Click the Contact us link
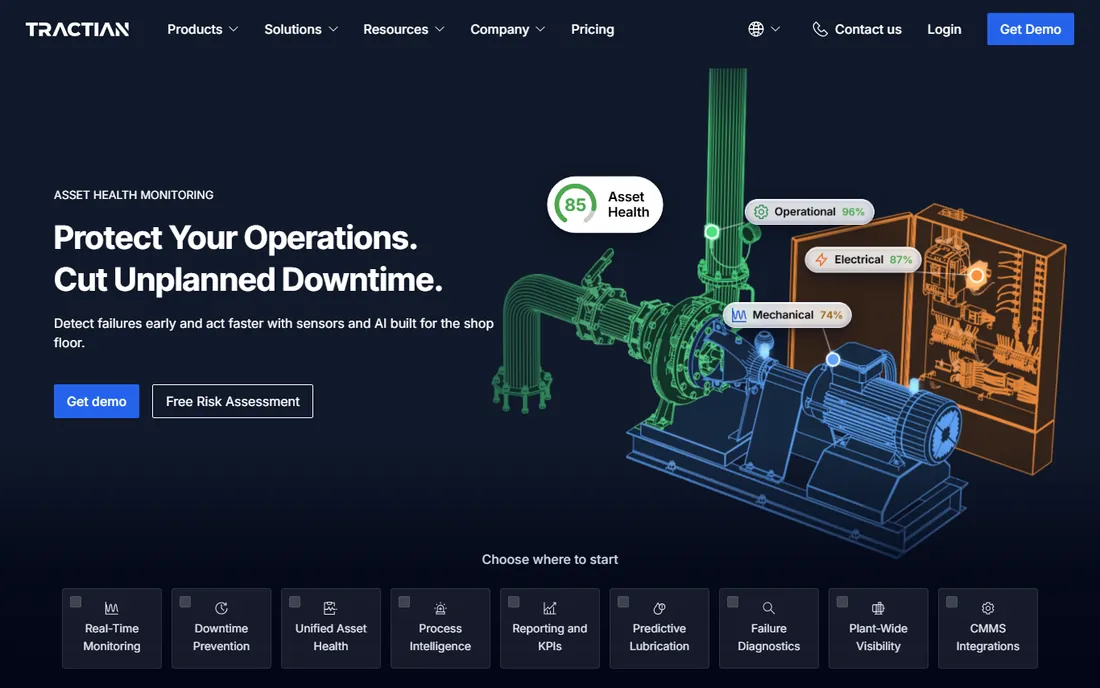Image resolution: width=1100 pixels, height=688 pixels. tap(857, 29)
